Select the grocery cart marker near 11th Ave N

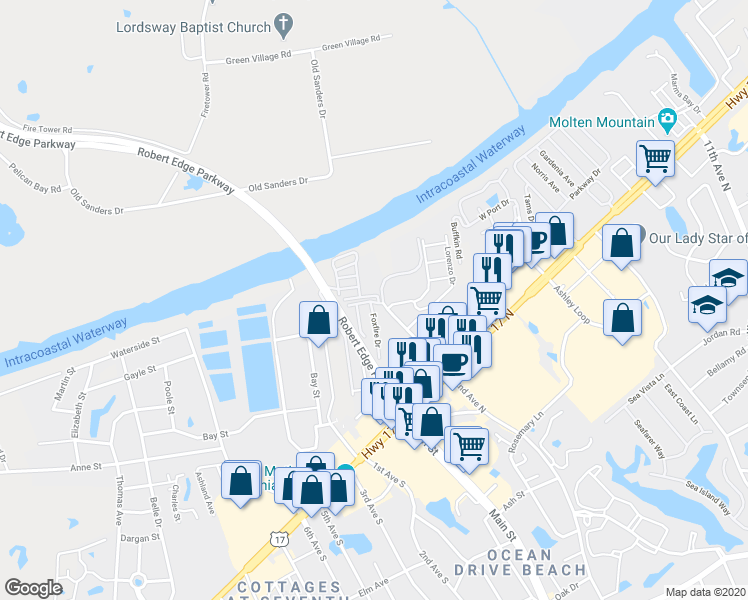655,159
